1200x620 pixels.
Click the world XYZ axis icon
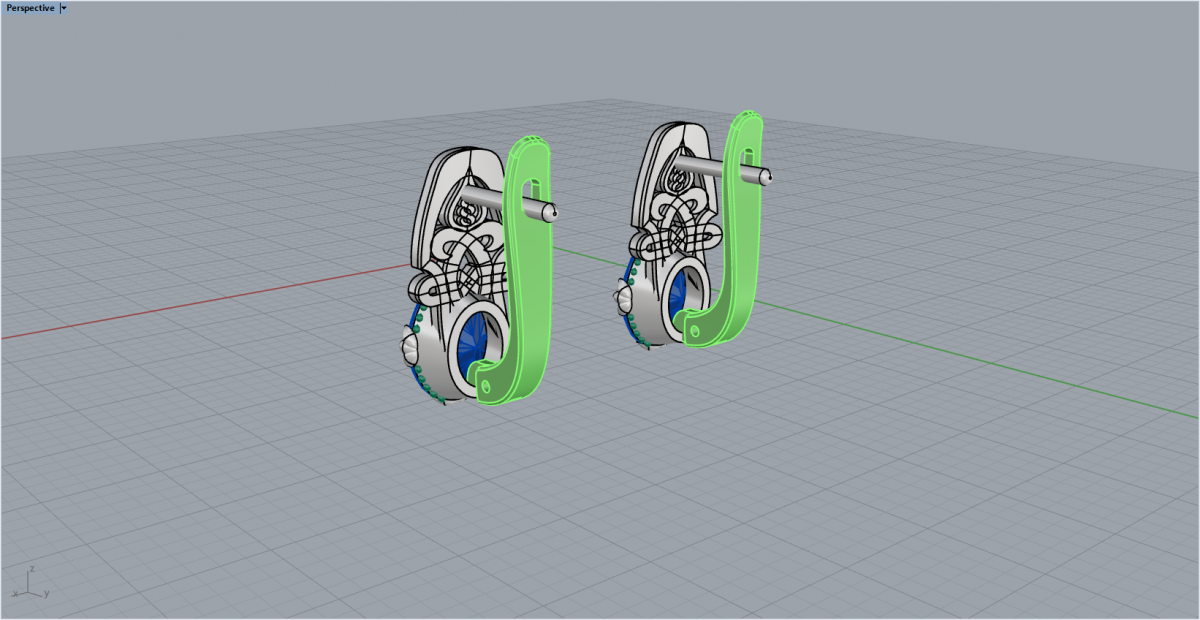[32, 581]
